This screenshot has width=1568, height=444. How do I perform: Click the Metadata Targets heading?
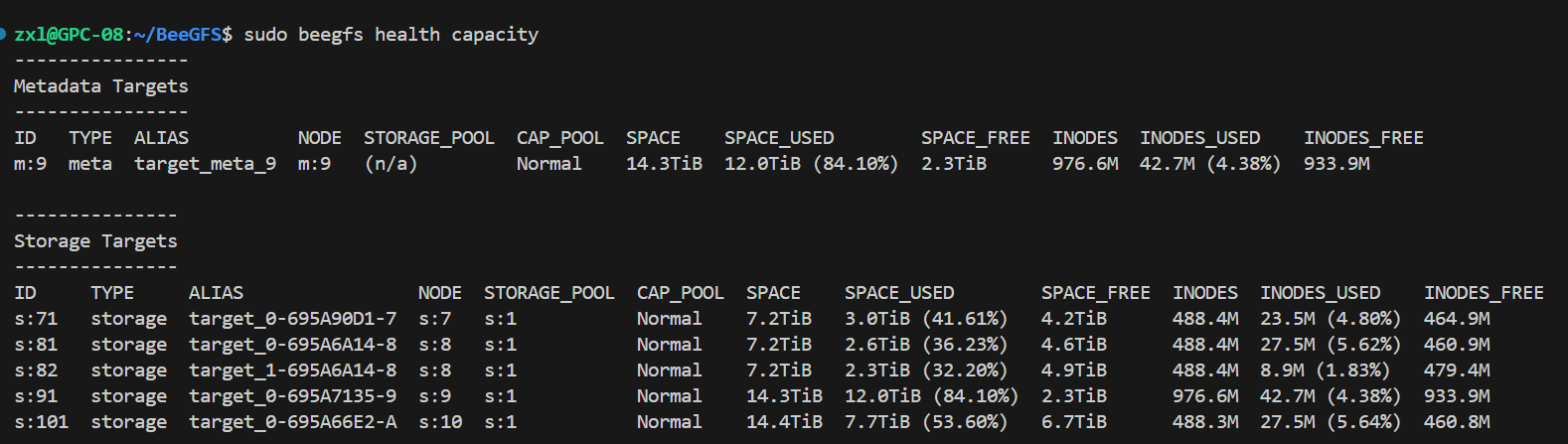[x=100, y=86]
